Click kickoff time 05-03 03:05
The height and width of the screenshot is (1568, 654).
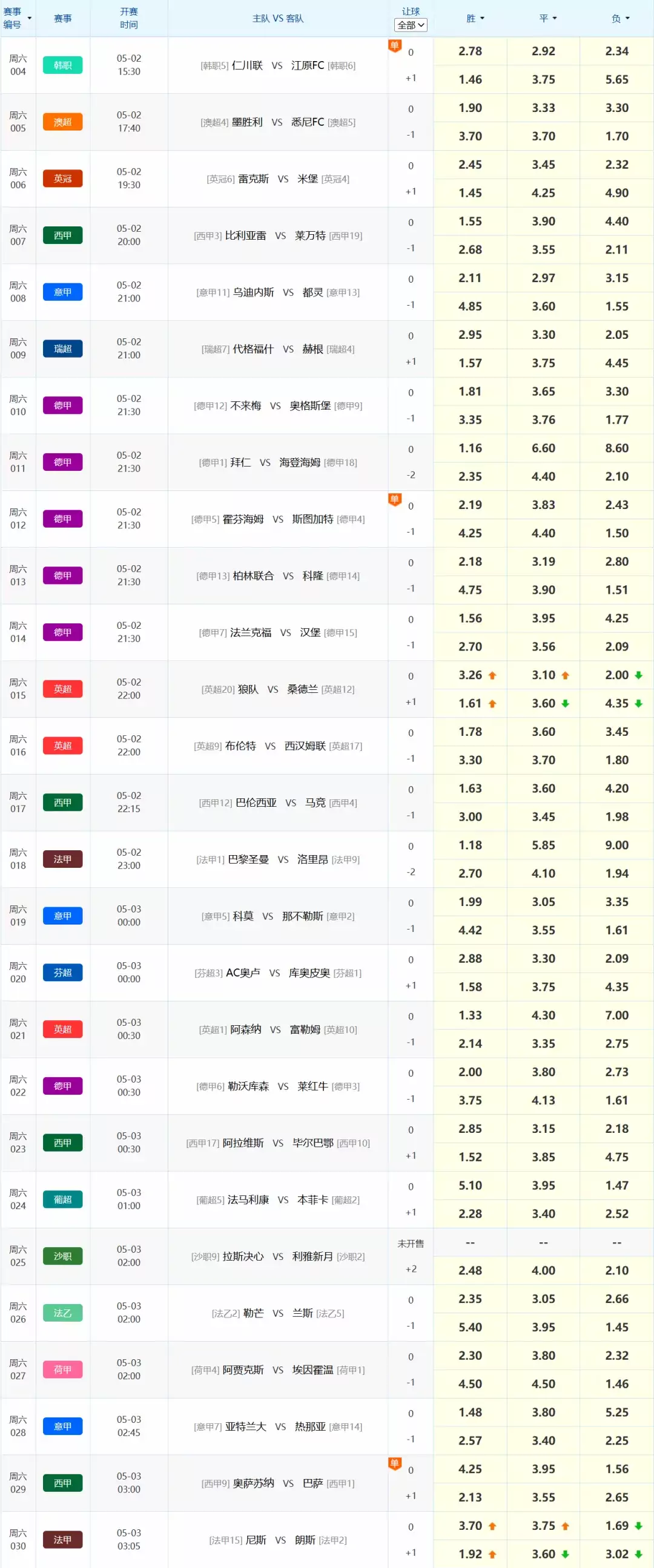coord(129,1540)
